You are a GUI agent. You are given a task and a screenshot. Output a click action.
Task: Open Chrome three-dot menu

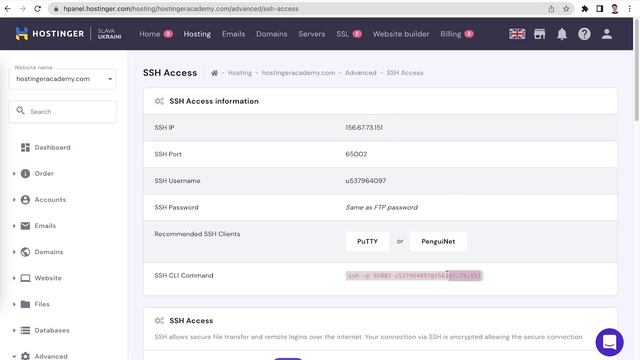tap(629, 9)
